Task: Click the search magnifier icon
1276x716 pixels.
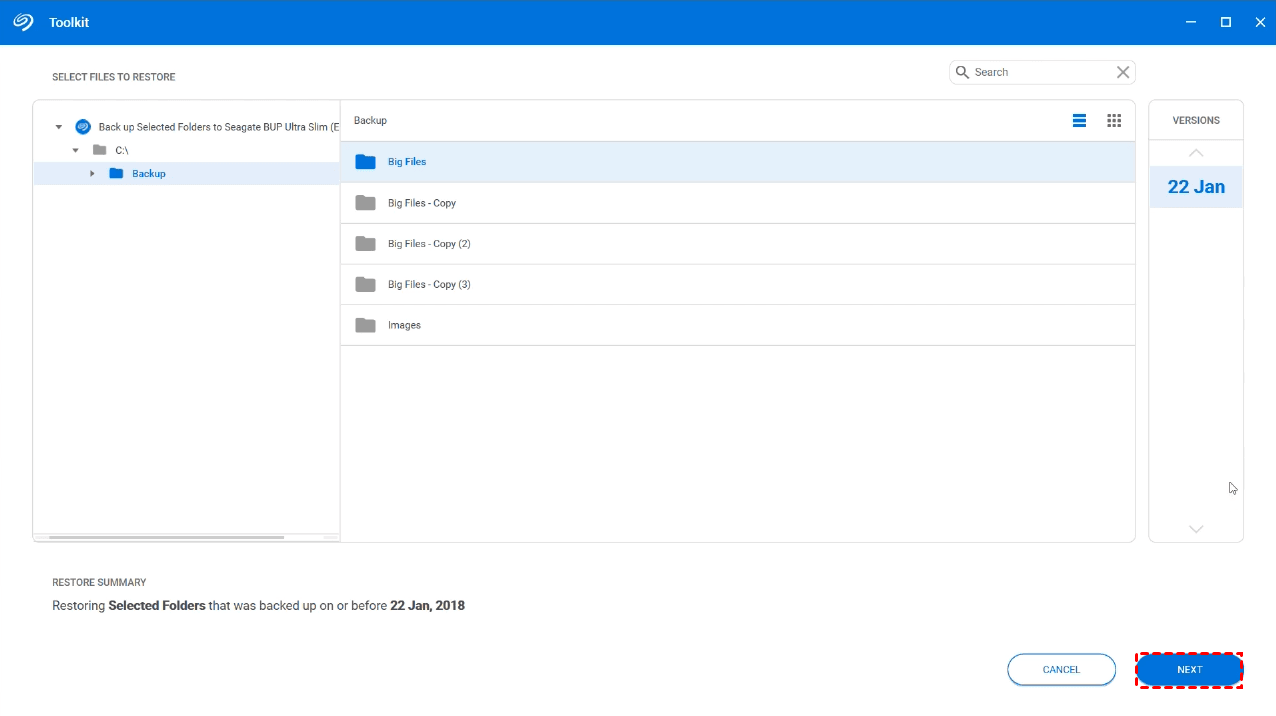Action: [x=961, y=71]
